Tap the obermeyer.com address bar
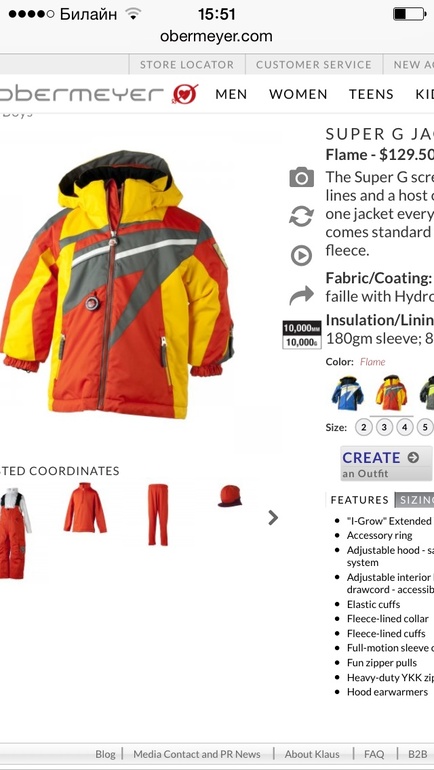The image size is (434, 770). point(216,36)
